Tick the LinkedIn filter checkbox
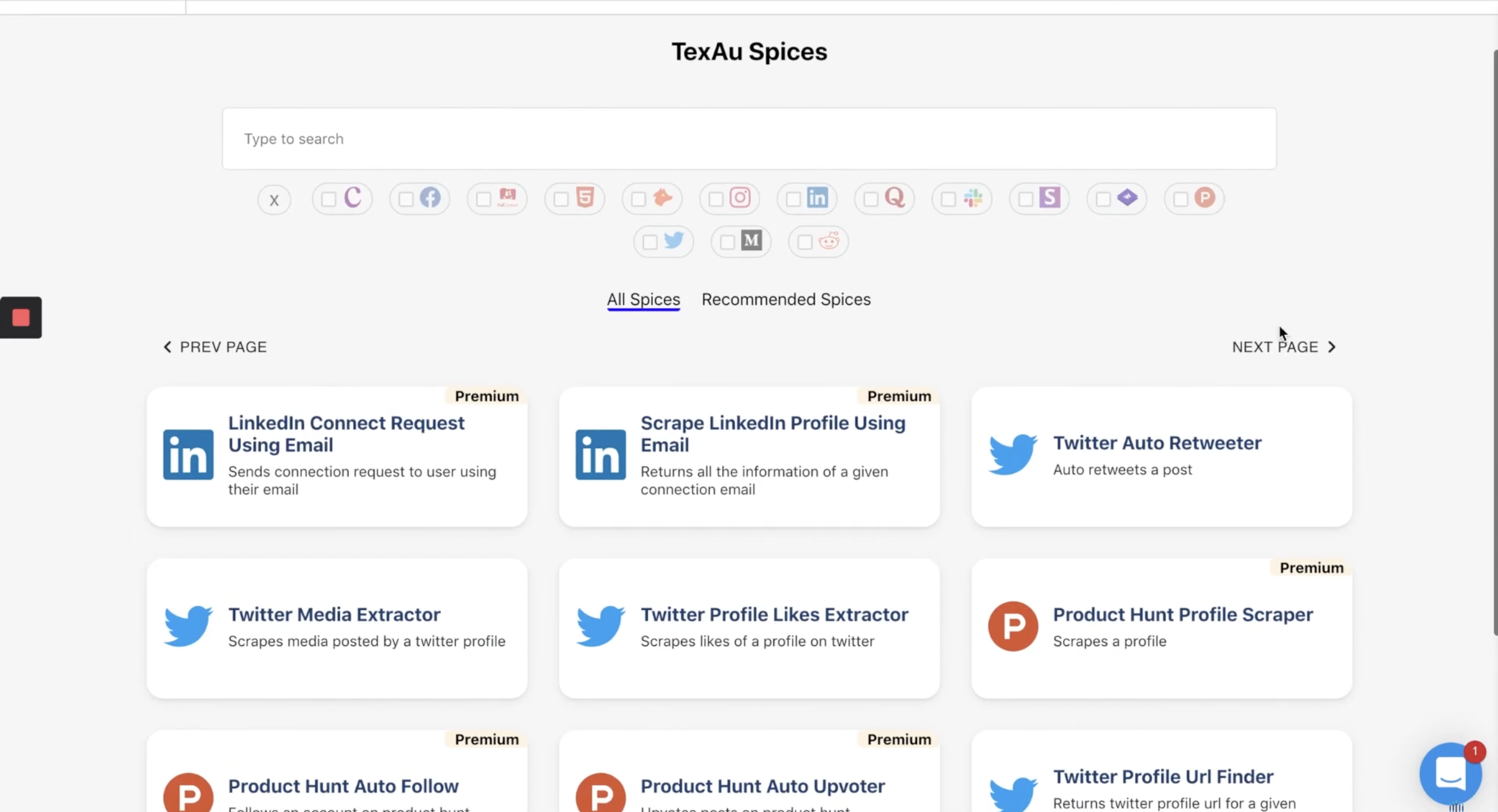 click(x=793, y=200)
